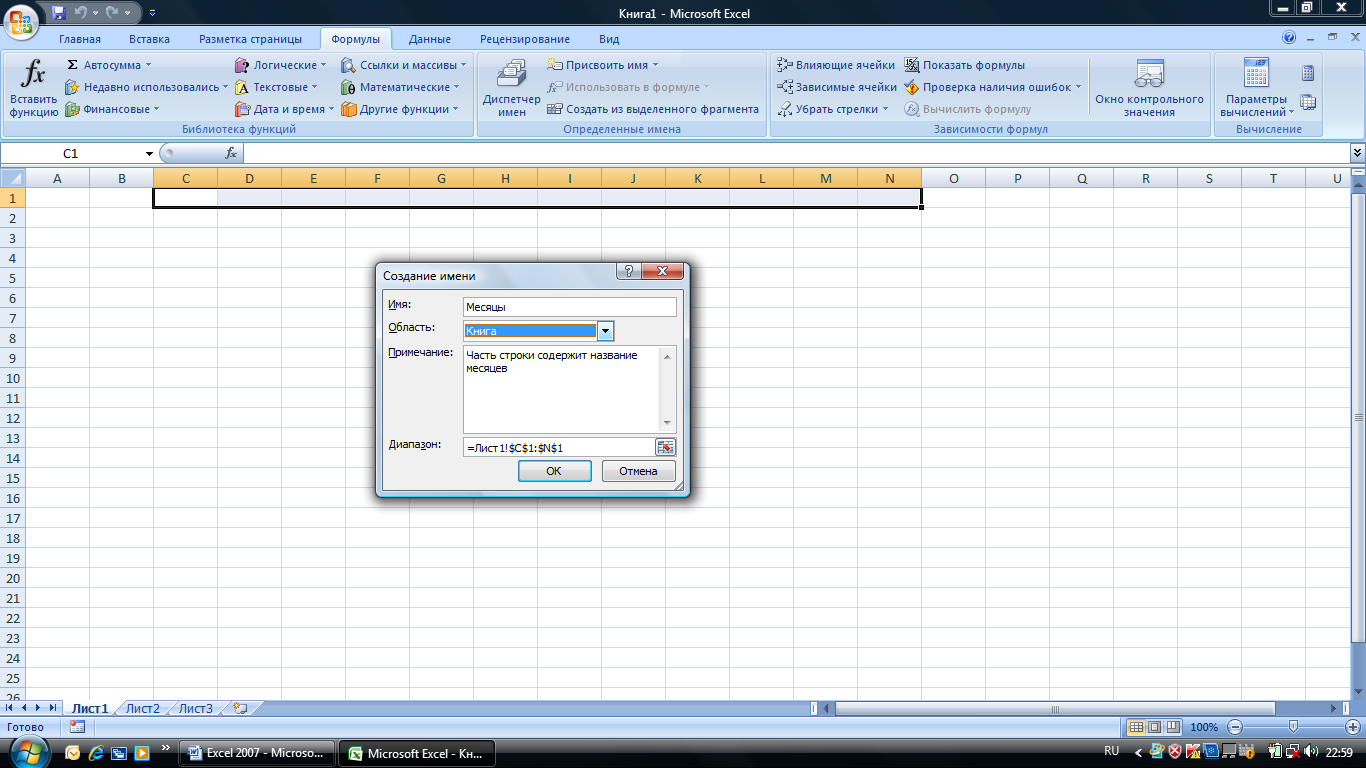This screenshot has height=768, width=1366.
Task: Click the Имя input field in dialog
Action: (570, 308)
